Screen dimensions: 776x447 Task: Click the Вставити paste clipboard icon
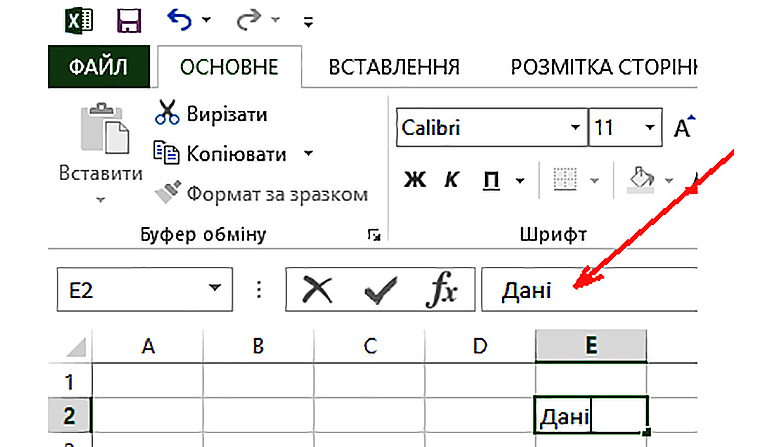click(104, 129)
